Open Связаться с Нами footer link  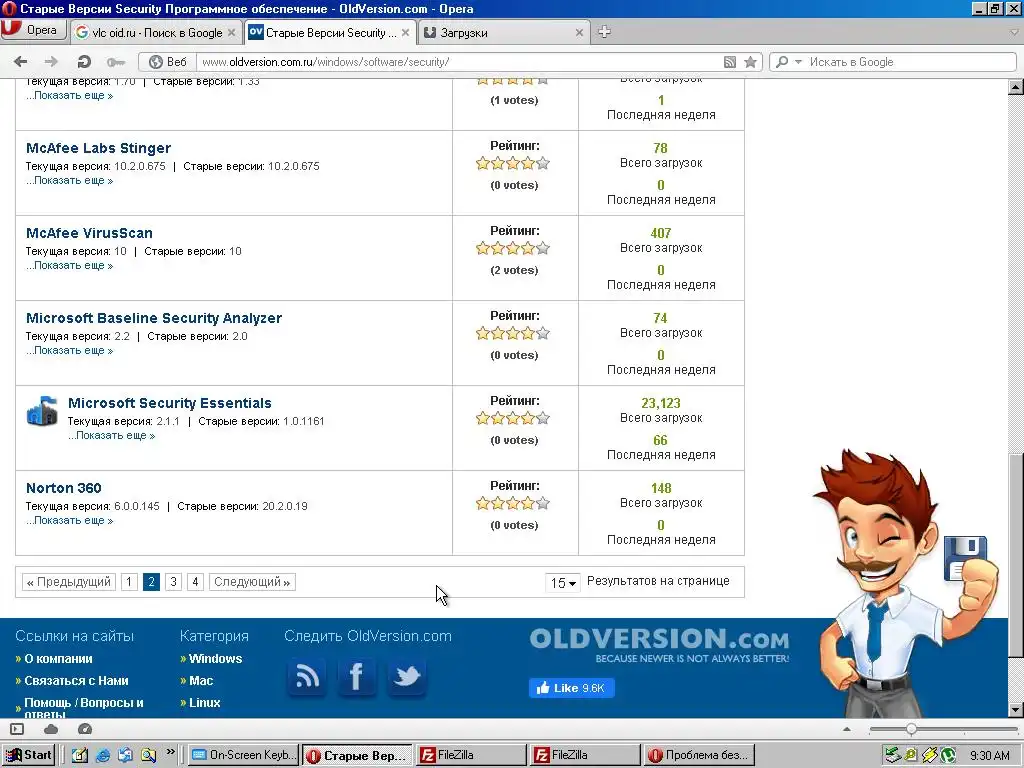click(76, 680)
